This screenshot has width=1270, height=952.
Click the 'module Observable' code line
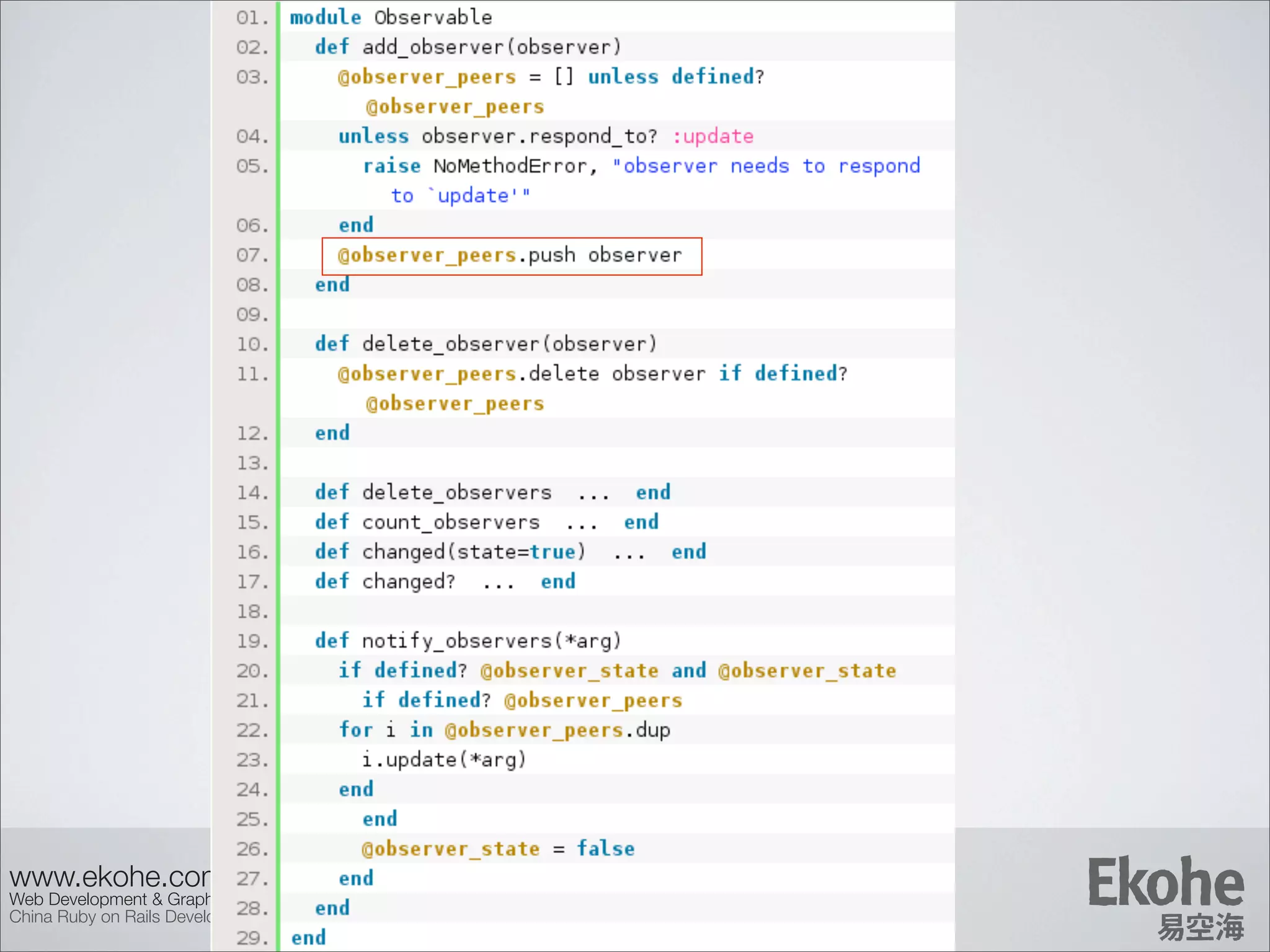[x=391, y=17]
